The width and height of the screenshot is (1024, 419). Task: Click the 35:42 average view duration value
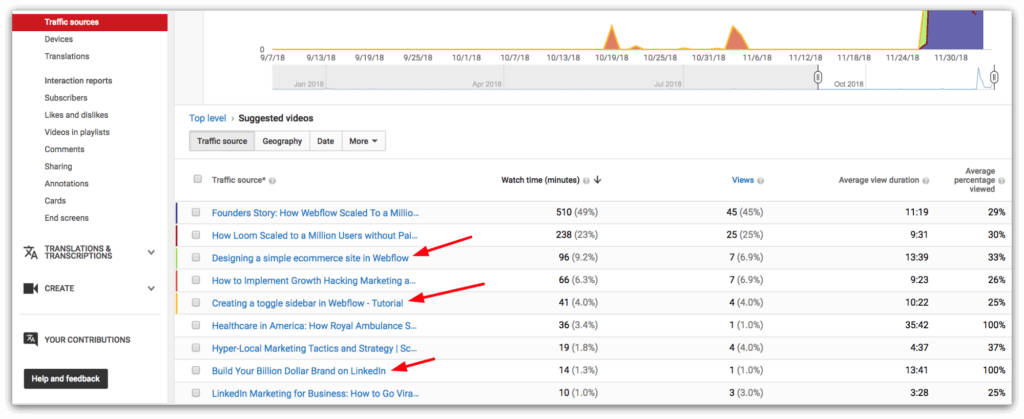(x=917, y=325)
